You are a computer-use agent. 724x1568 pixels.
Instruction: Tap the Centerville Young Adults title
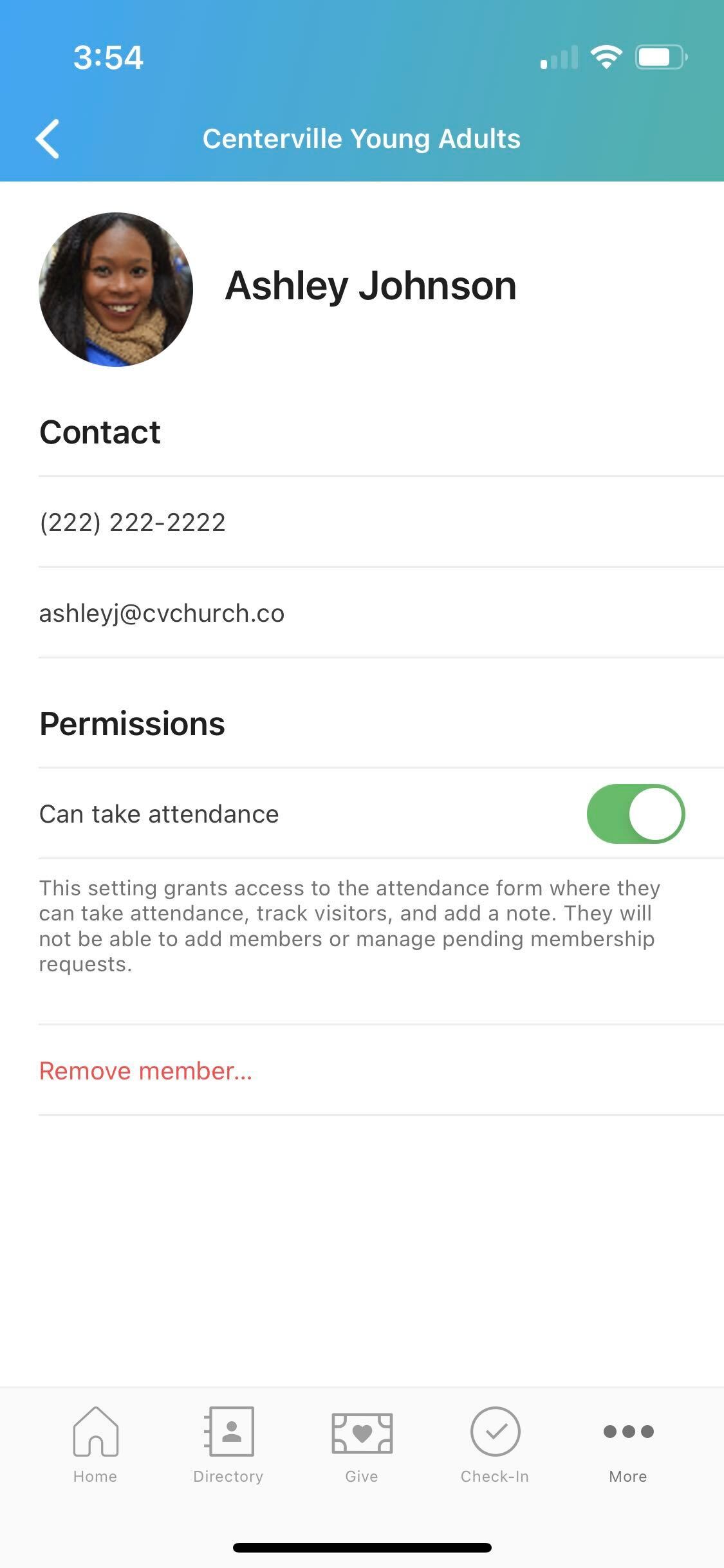[x=362, y=139]
